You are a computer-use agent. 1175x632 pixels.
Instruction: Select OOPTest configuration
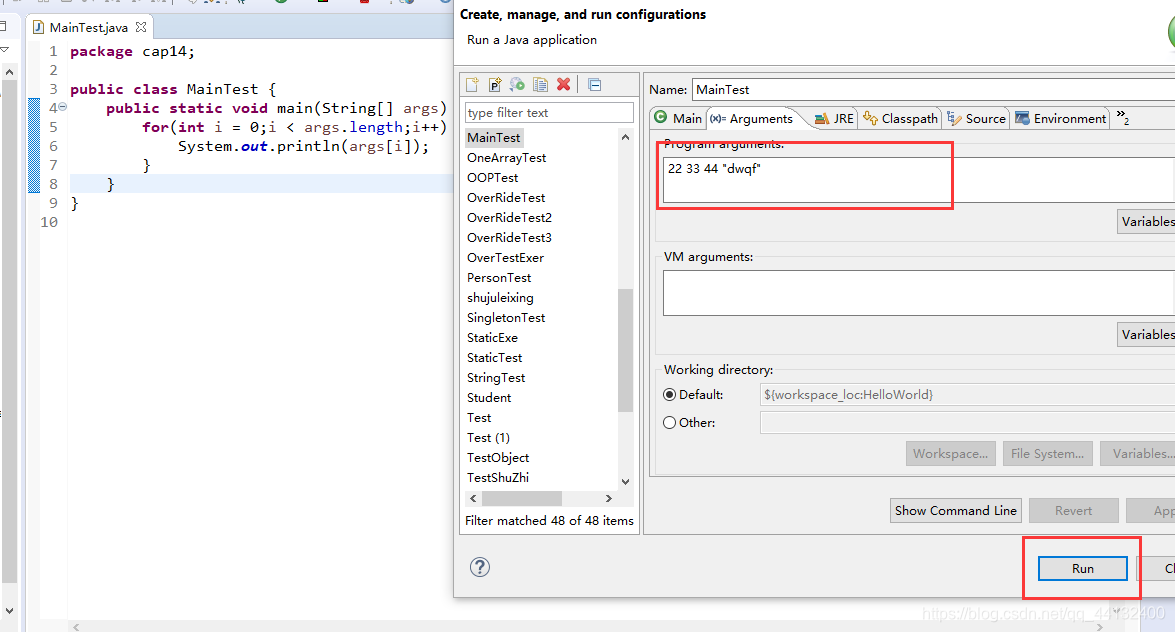click(492, 178)
